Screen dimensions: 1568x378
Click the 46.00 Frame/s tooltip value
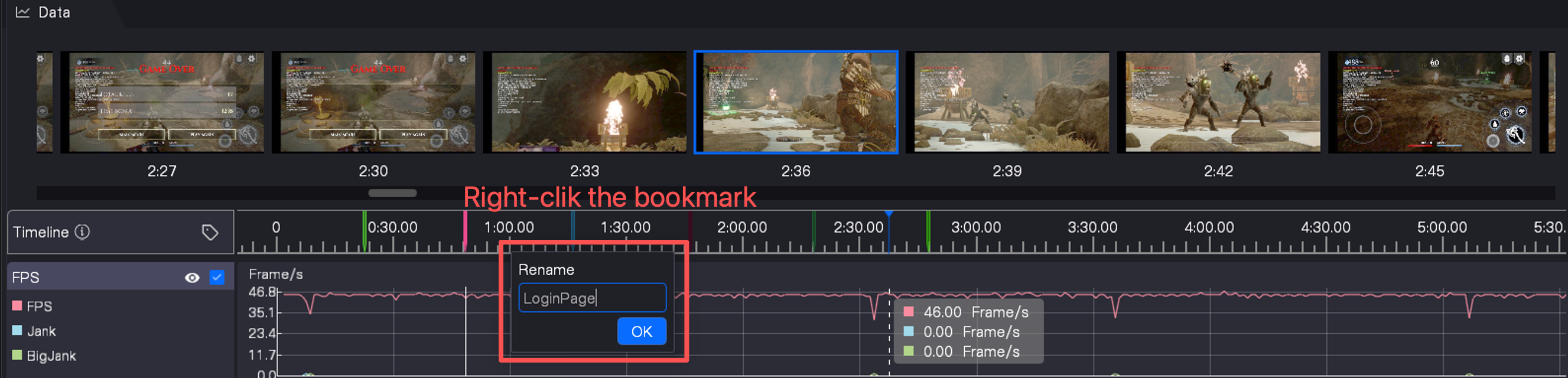[x=976, y=312]
